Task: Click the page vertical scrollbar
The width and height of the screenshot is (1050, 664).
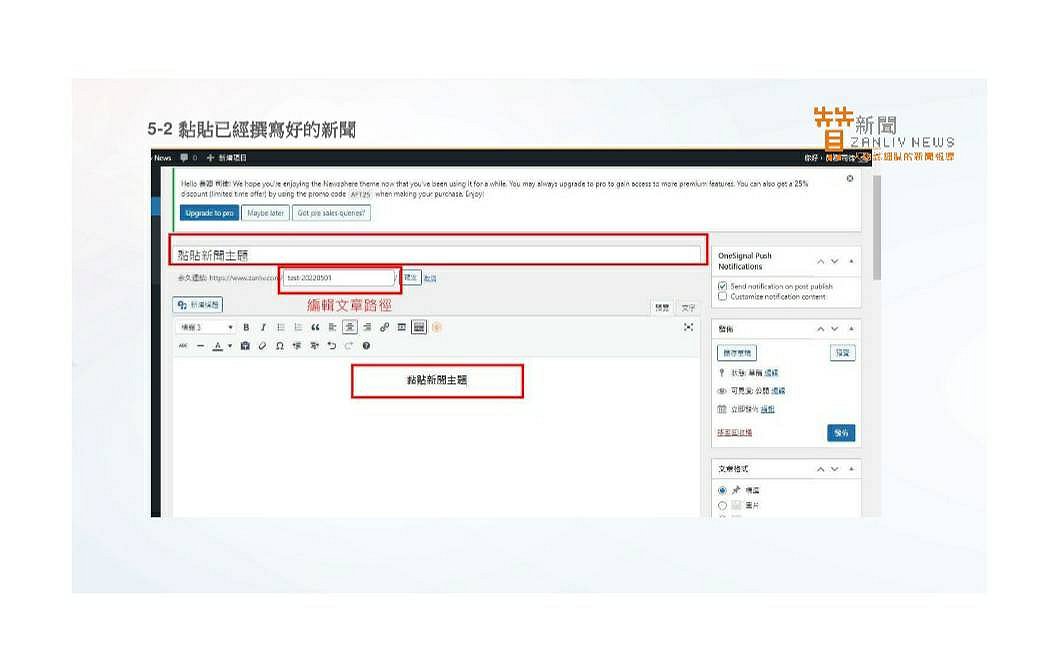Action: [x=876, y=228]
